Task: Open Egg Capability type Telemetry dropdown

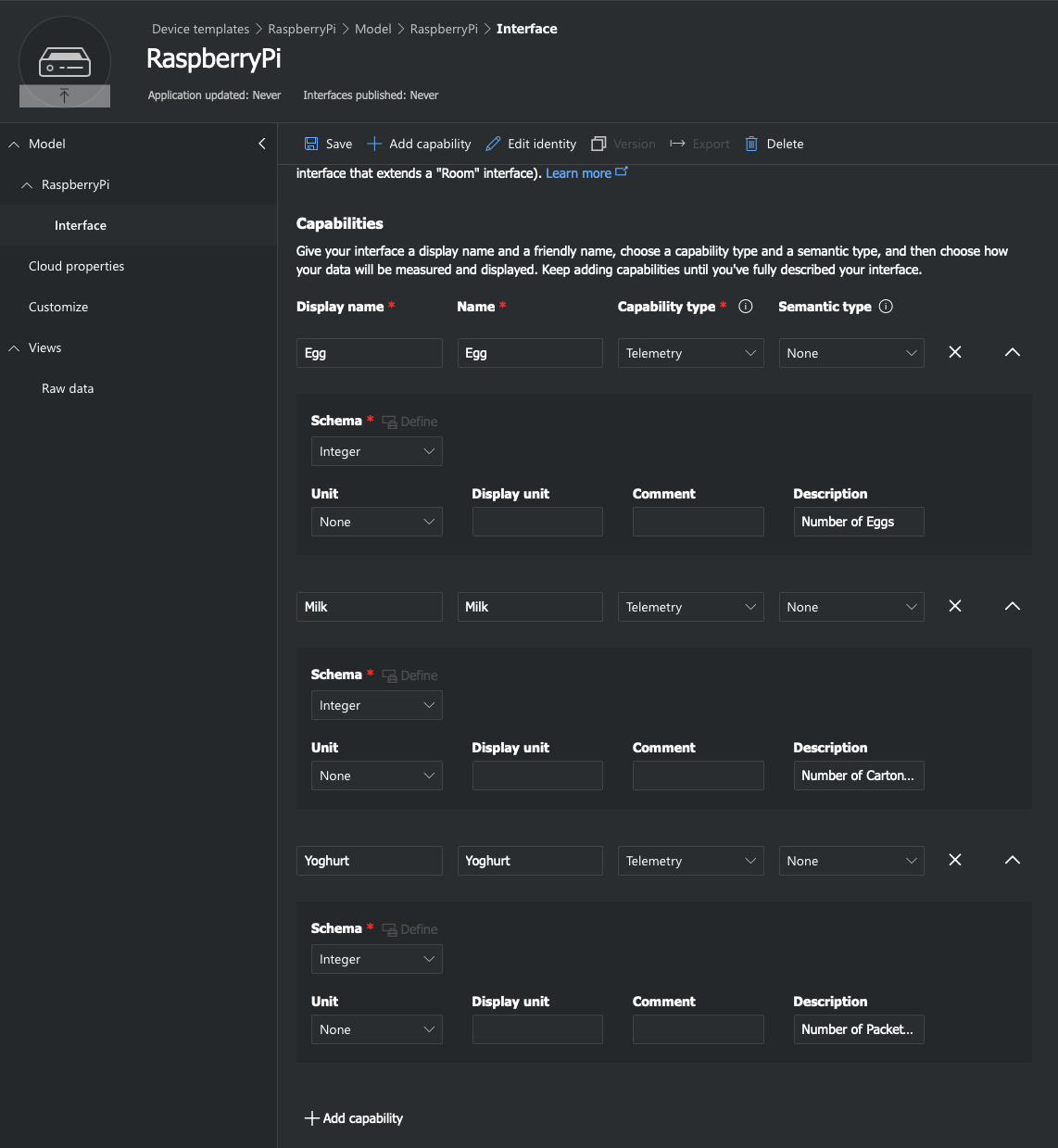Action: [691, 353]
